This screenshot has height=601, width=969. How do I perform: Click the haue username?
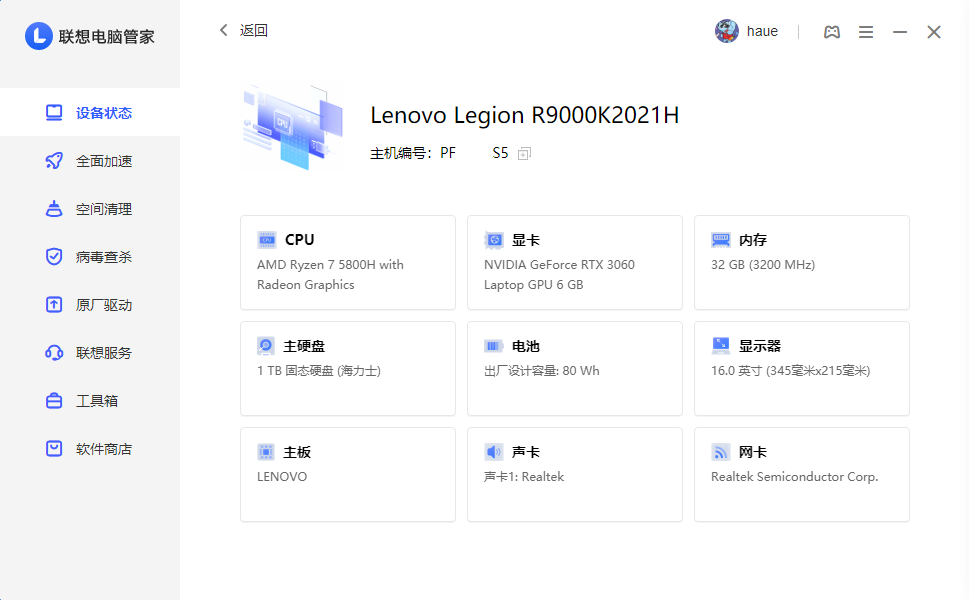click(762, 32)
